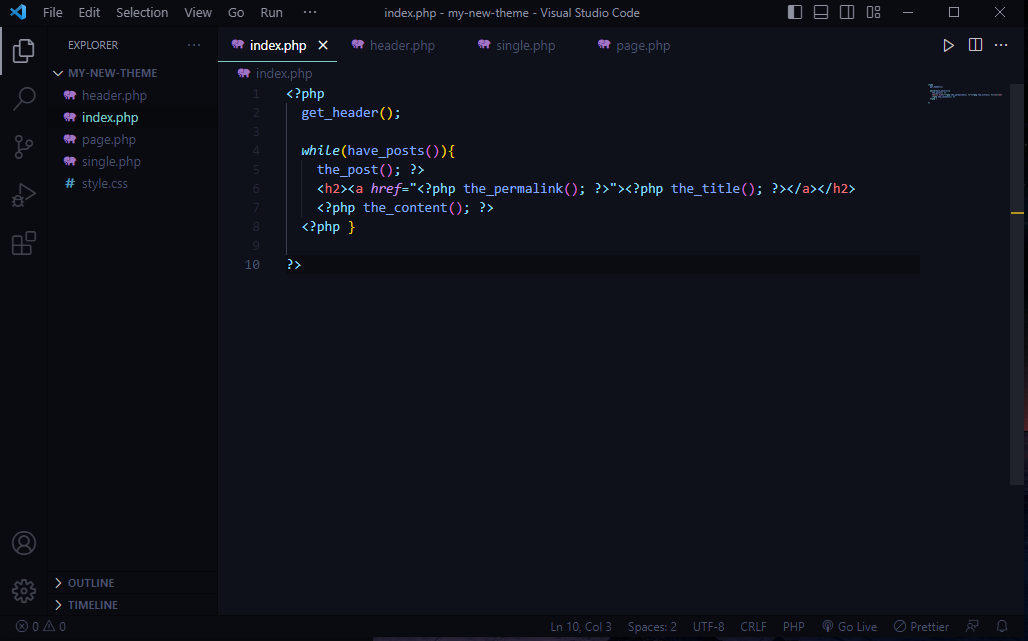Click the window title text in title bar
This screenshot has height=641, width=1028.
(512, 12)
